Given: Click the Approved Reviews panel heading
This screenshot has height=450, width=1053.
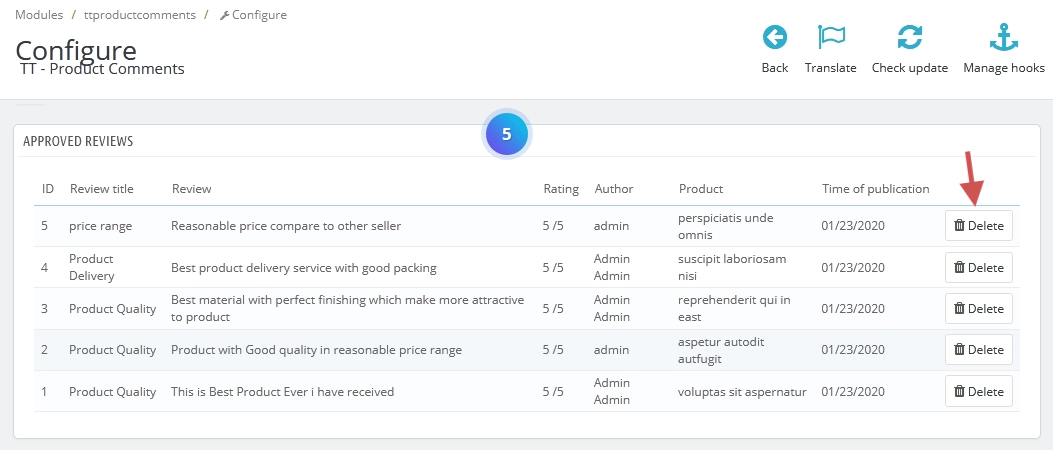Looking at the screenshot, I should tap(78, 142).
